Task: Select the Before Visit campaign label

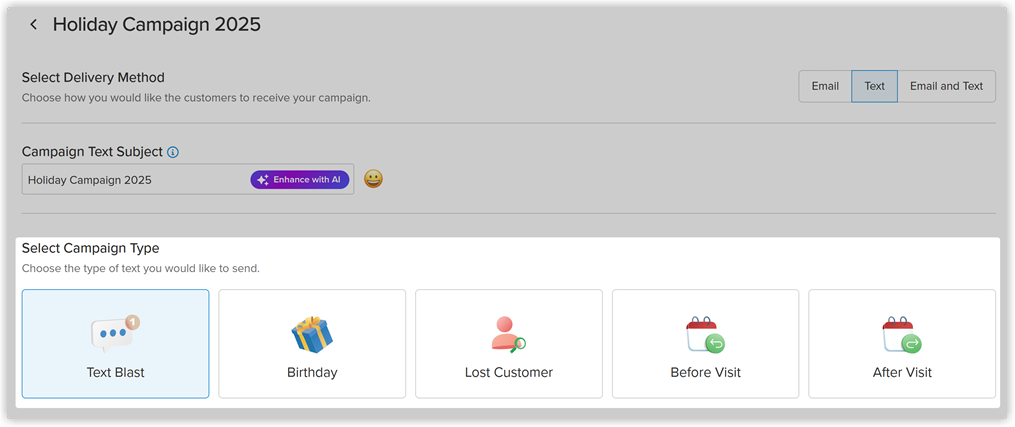Action: click(x=706, y=373)
